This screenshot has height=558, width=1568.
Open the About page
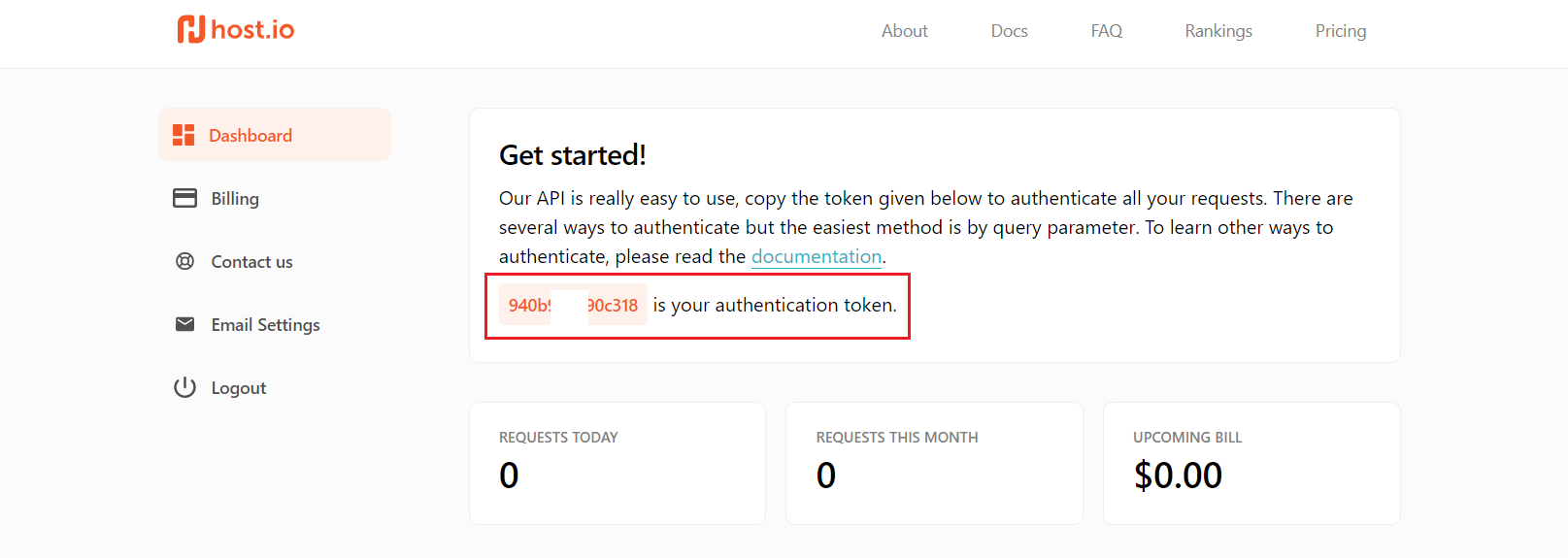[x=905, y=31]
